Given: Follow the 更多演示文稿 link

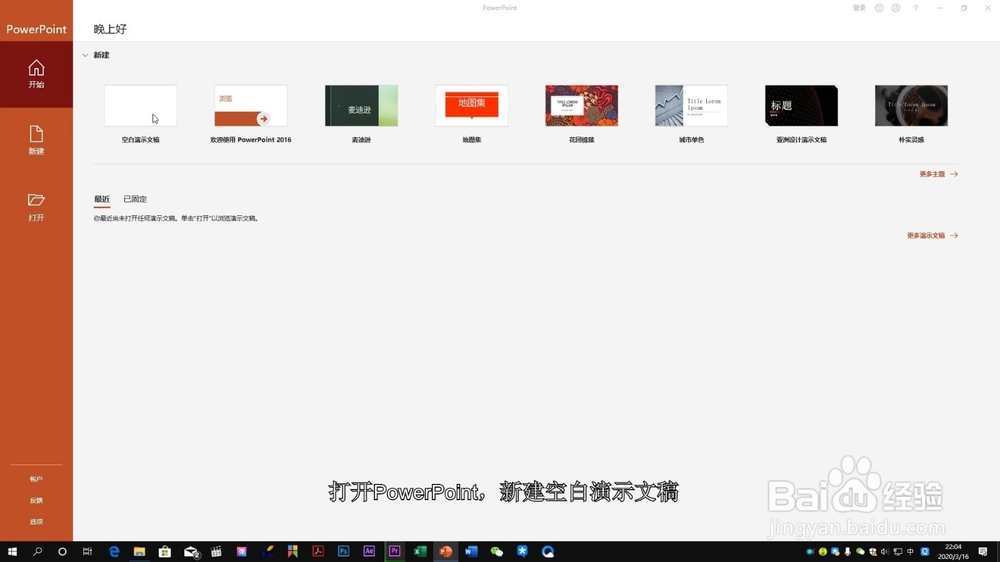Looking at the screenshot, I should tap(932, 236).
